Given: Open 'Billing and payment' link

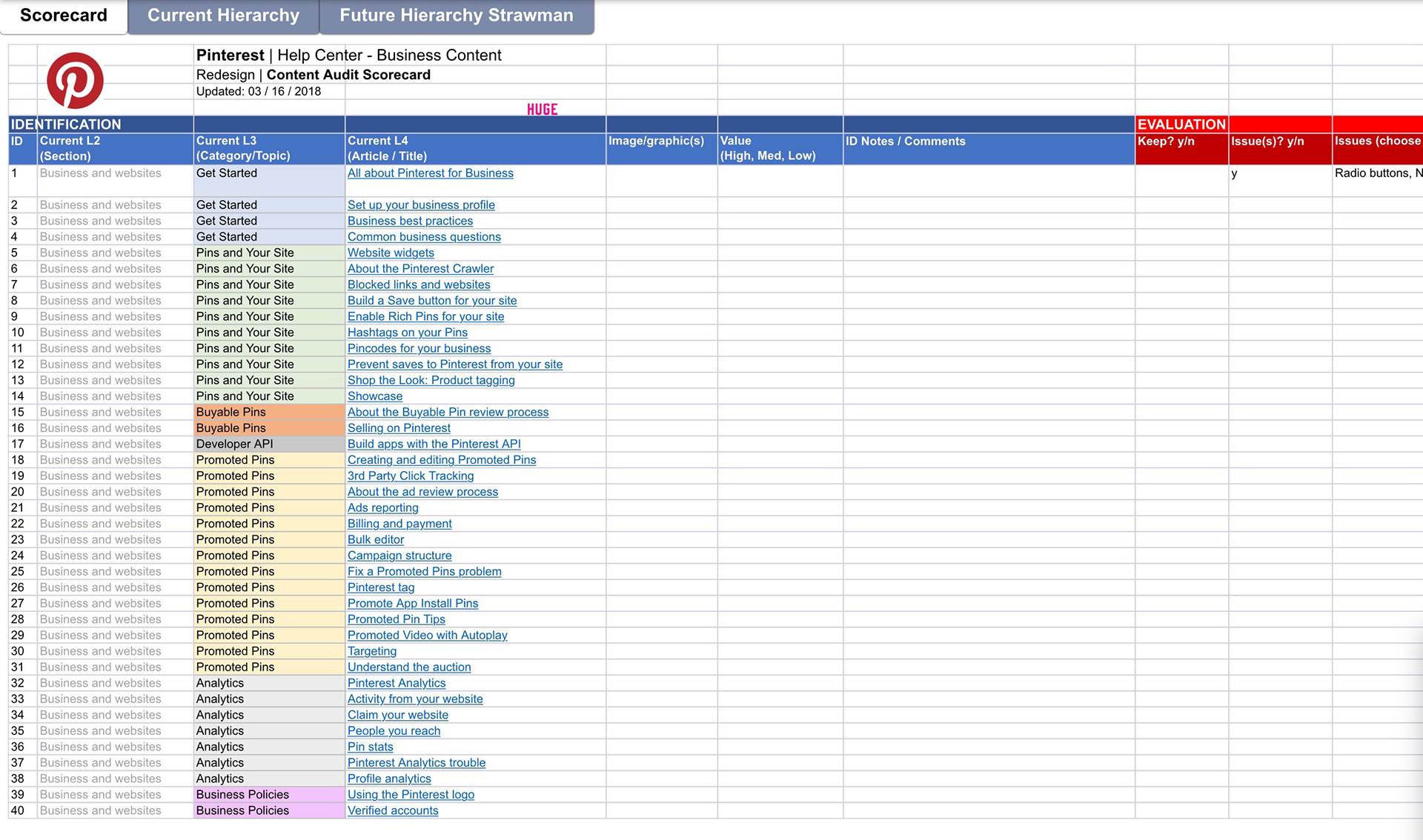Looking at the screenshot, I should click(399, 524).
